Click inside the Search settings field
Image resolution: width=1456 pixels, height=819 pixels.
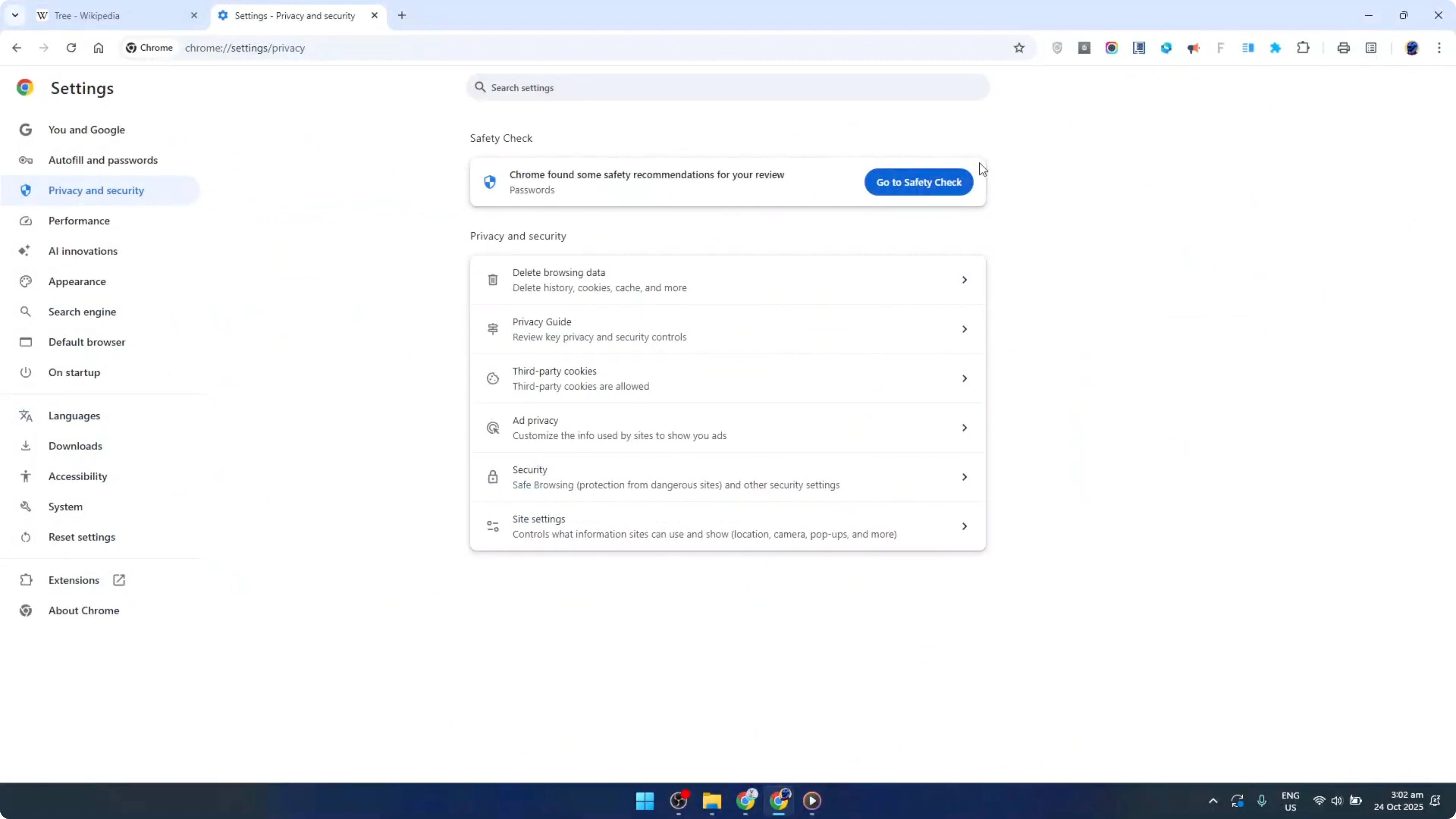(x=728, y=87)
